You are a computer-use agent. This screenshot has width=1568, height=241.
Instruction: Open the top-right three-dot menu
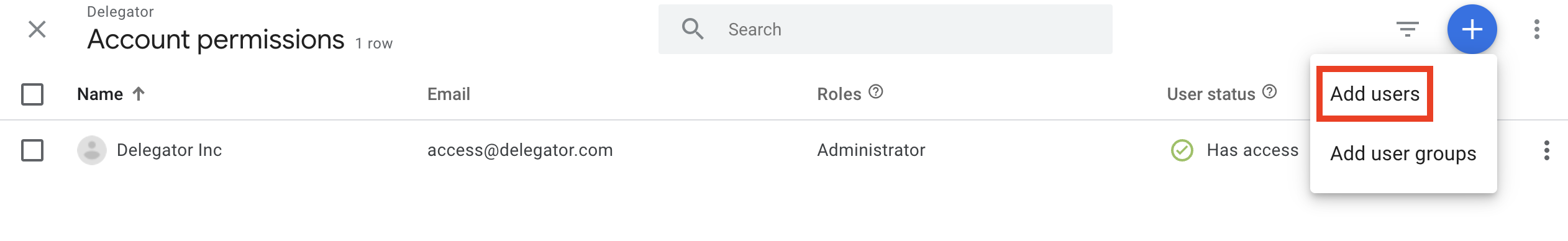[1537, 29]
